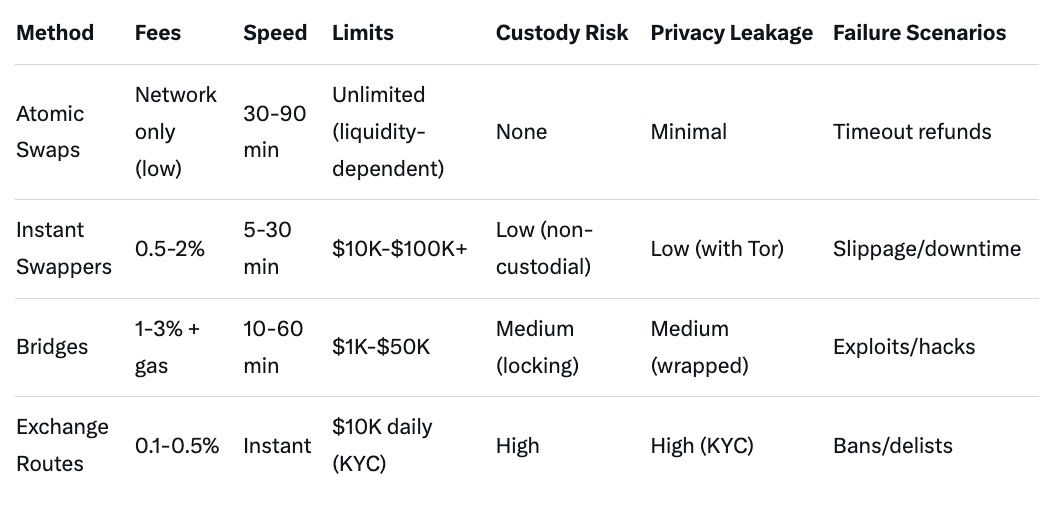Select the Atomic Swaps row label
This screenshot has height=508, width=1058.
pos(51,131)
